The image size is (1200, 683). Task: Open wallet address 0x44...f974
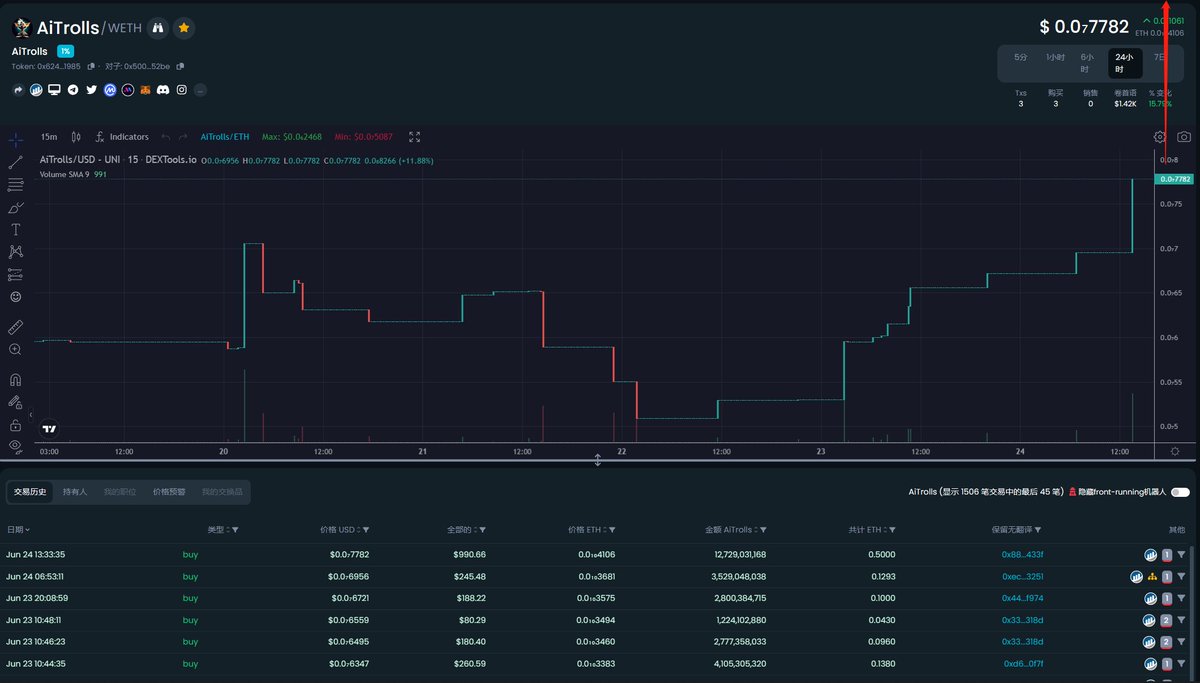pyautogui.click(x=1022, y=598)
